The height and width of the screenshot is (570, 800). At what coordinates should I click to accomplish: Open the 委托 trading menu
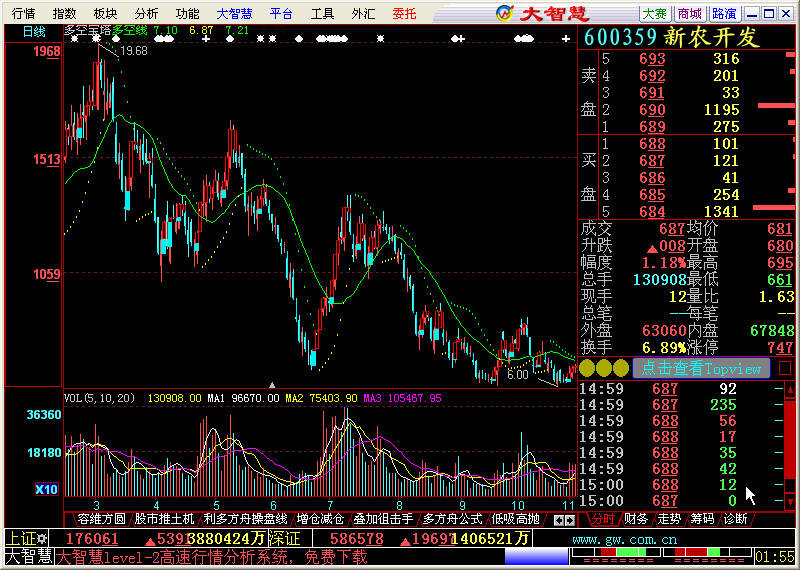[x=405, y=14]
